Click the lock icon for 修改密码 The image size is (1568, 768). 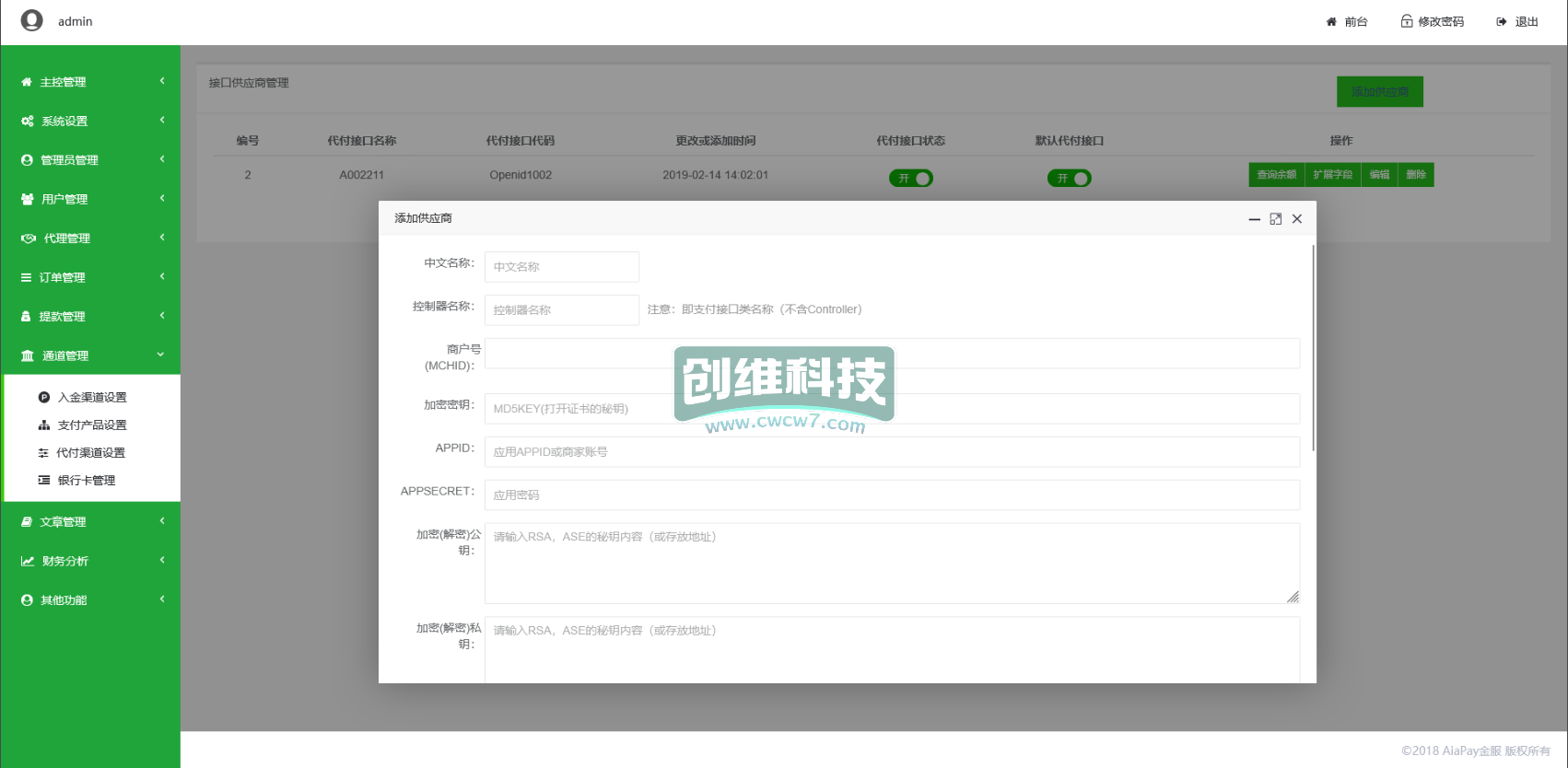1407,21
